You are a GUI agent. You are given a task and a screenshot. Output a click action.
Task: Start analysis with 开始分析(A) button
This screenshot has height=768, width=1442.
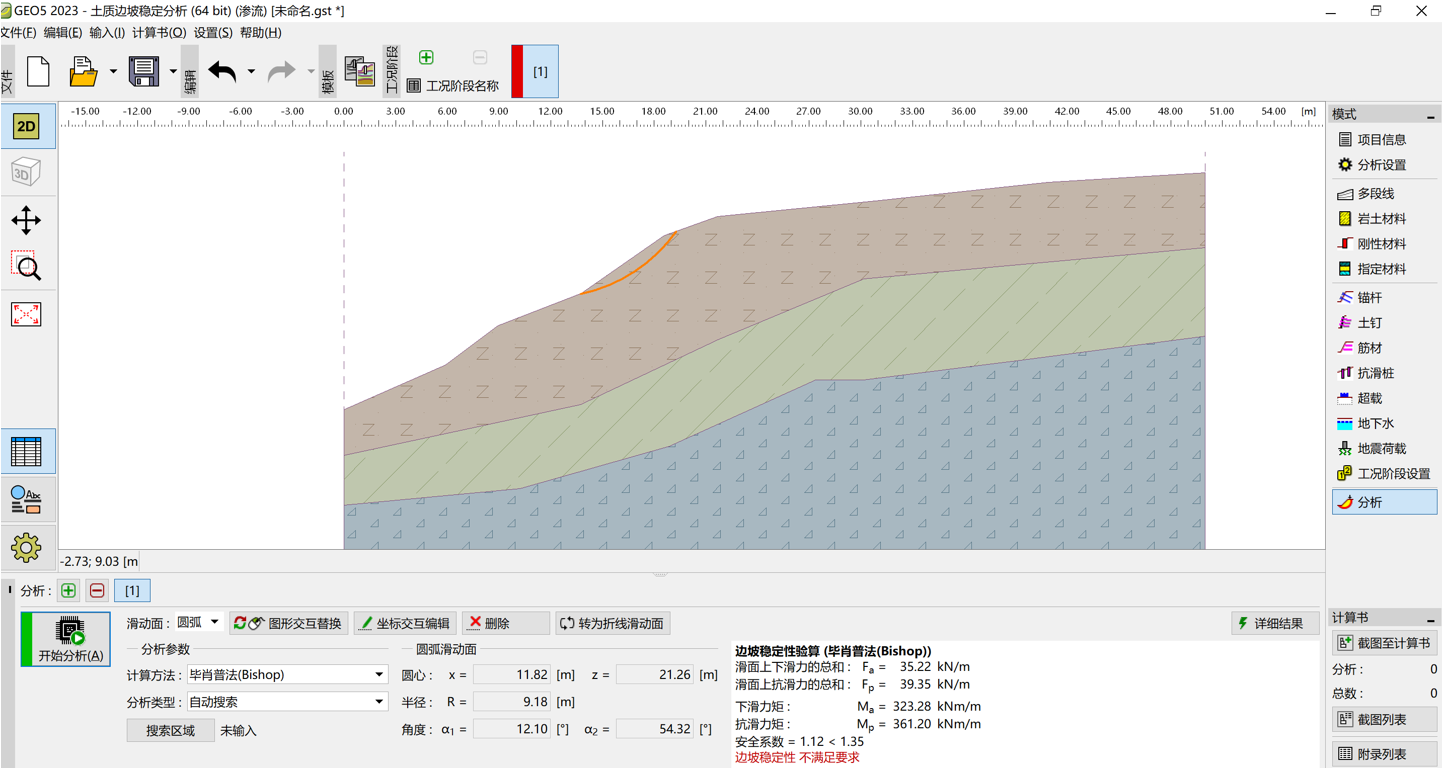(x=66, y=640)
